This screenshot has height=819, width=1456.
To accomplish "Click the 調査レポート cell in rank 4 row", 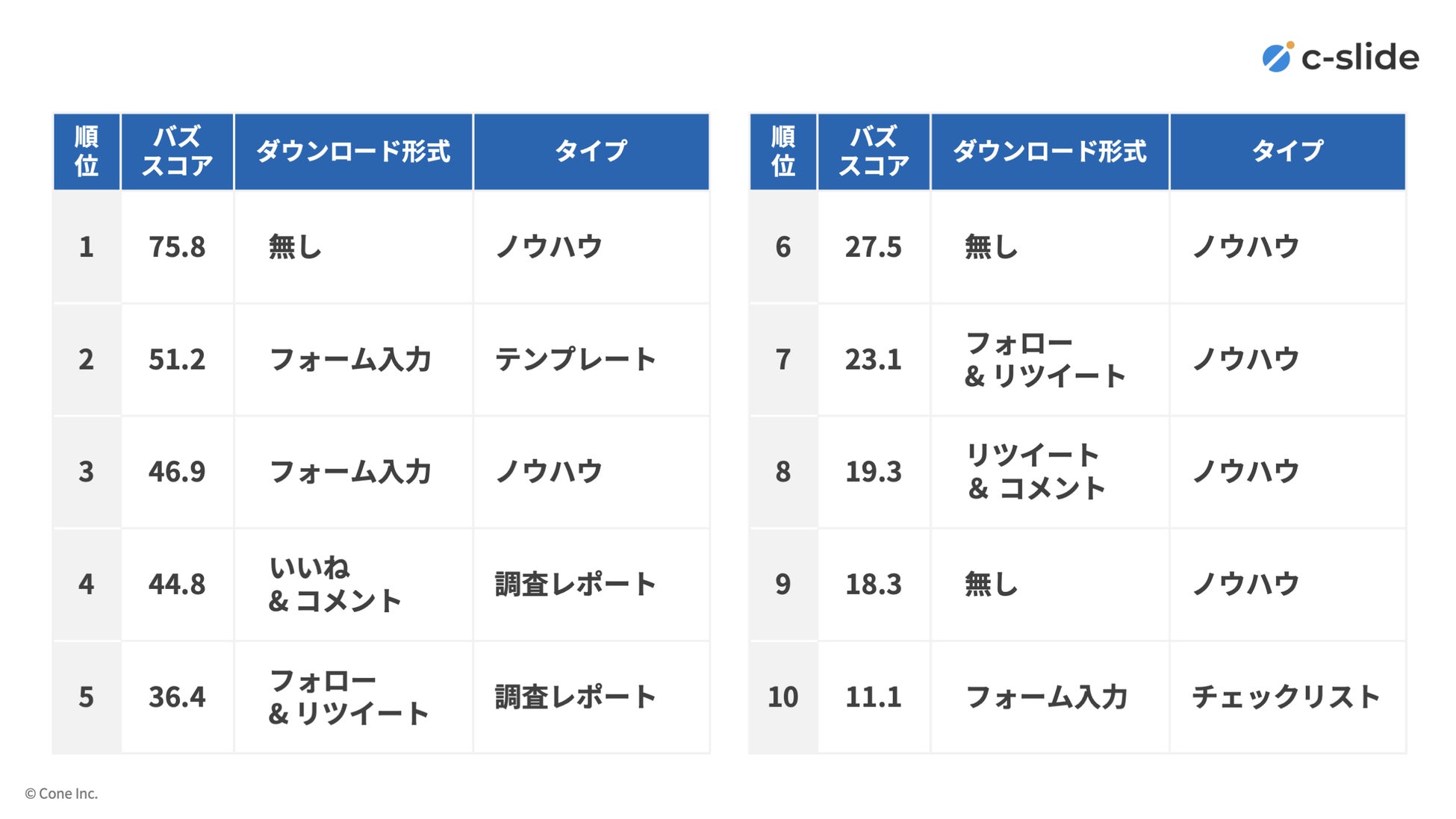I will point(575,584).
